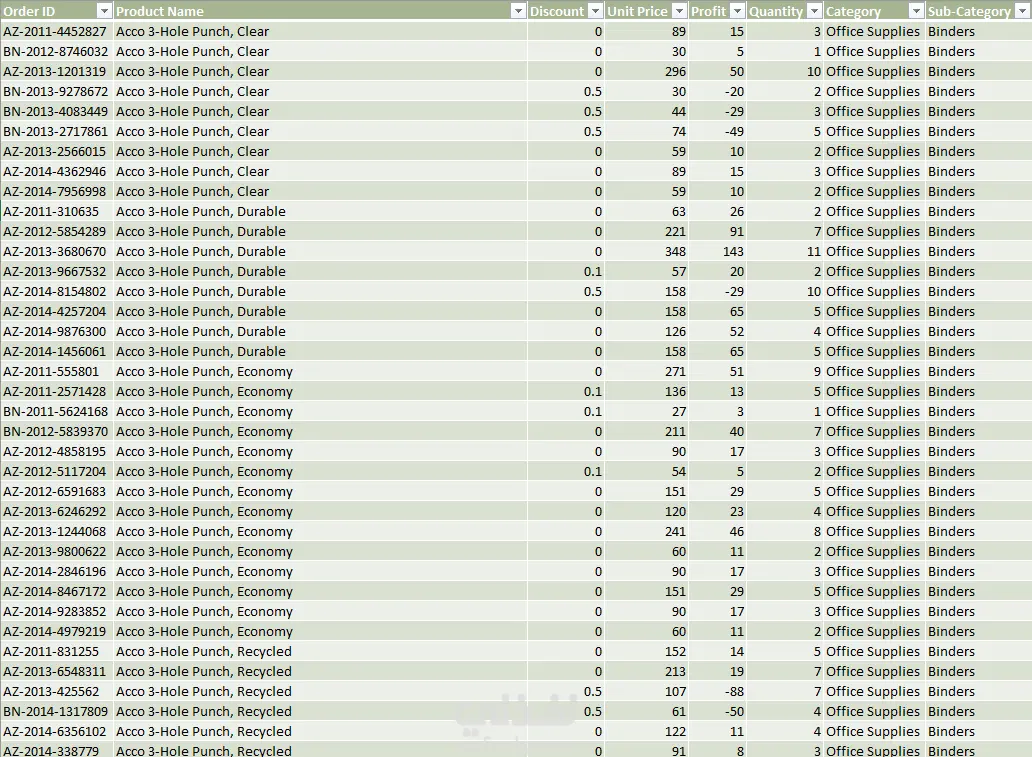Select cell AZ-2013-9667532

click(55, 271)
